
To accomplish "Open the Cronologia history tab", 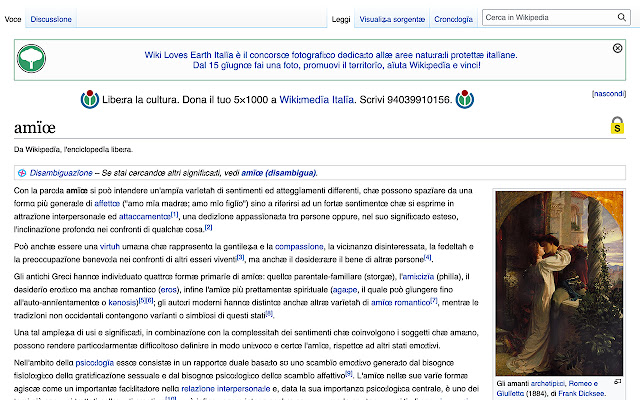I will [454, 19].
